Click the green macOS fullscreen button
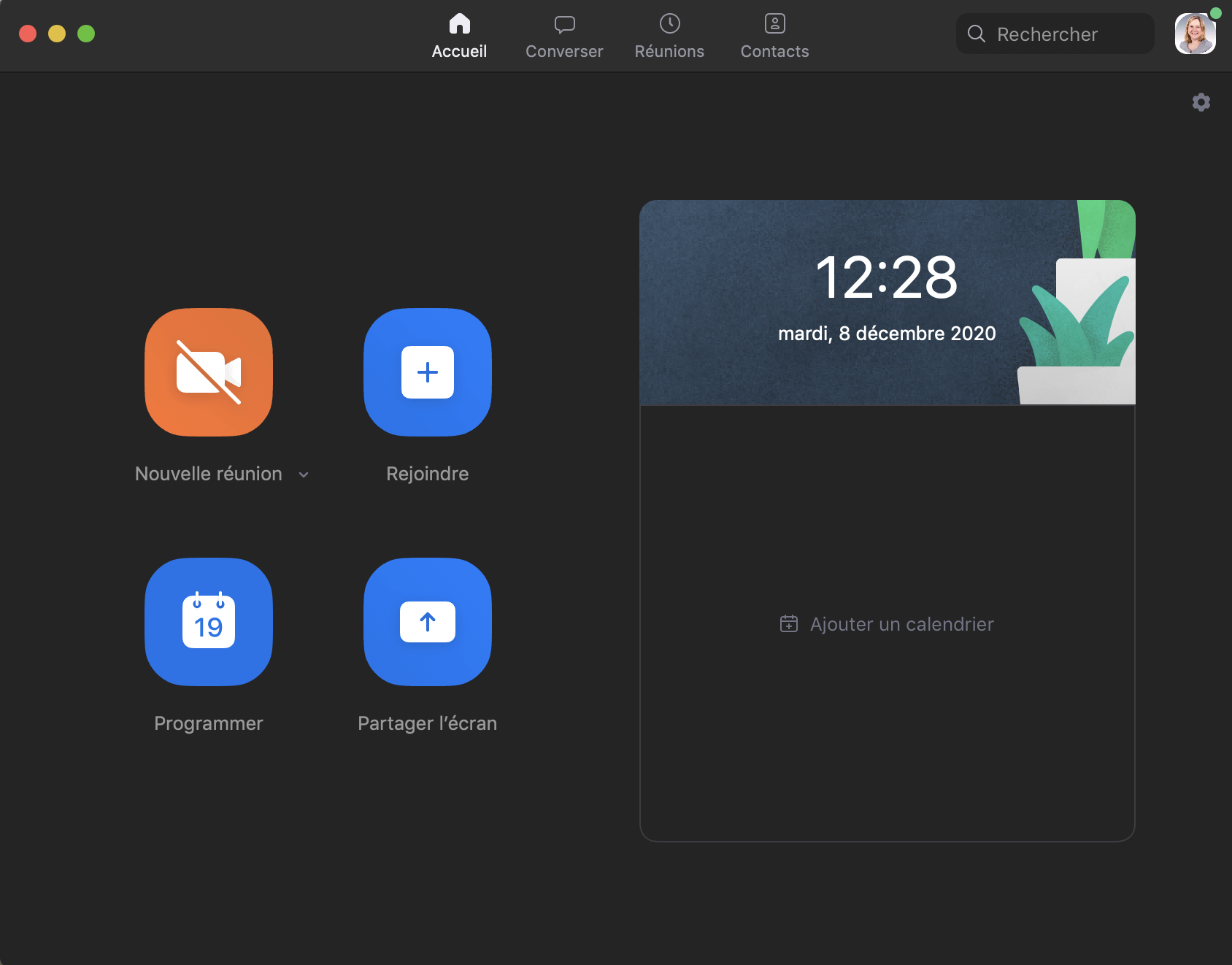 point(86,34)
